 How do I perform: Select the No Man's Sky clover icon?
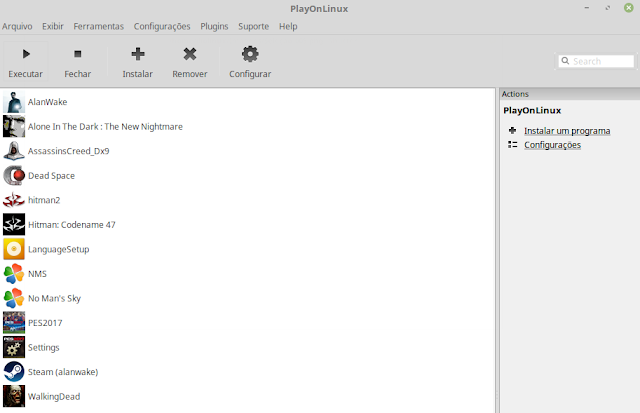(14, 298)
